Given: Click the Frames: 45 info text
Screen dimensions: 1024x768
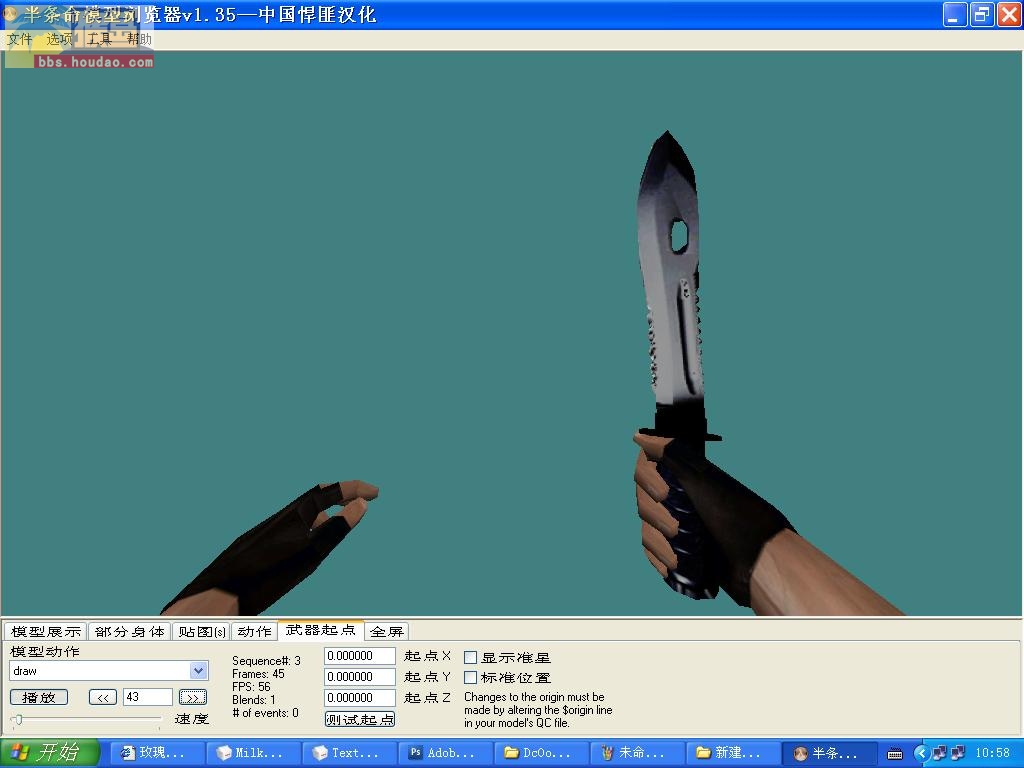Looking at the screenshot, I should (259, 674).
